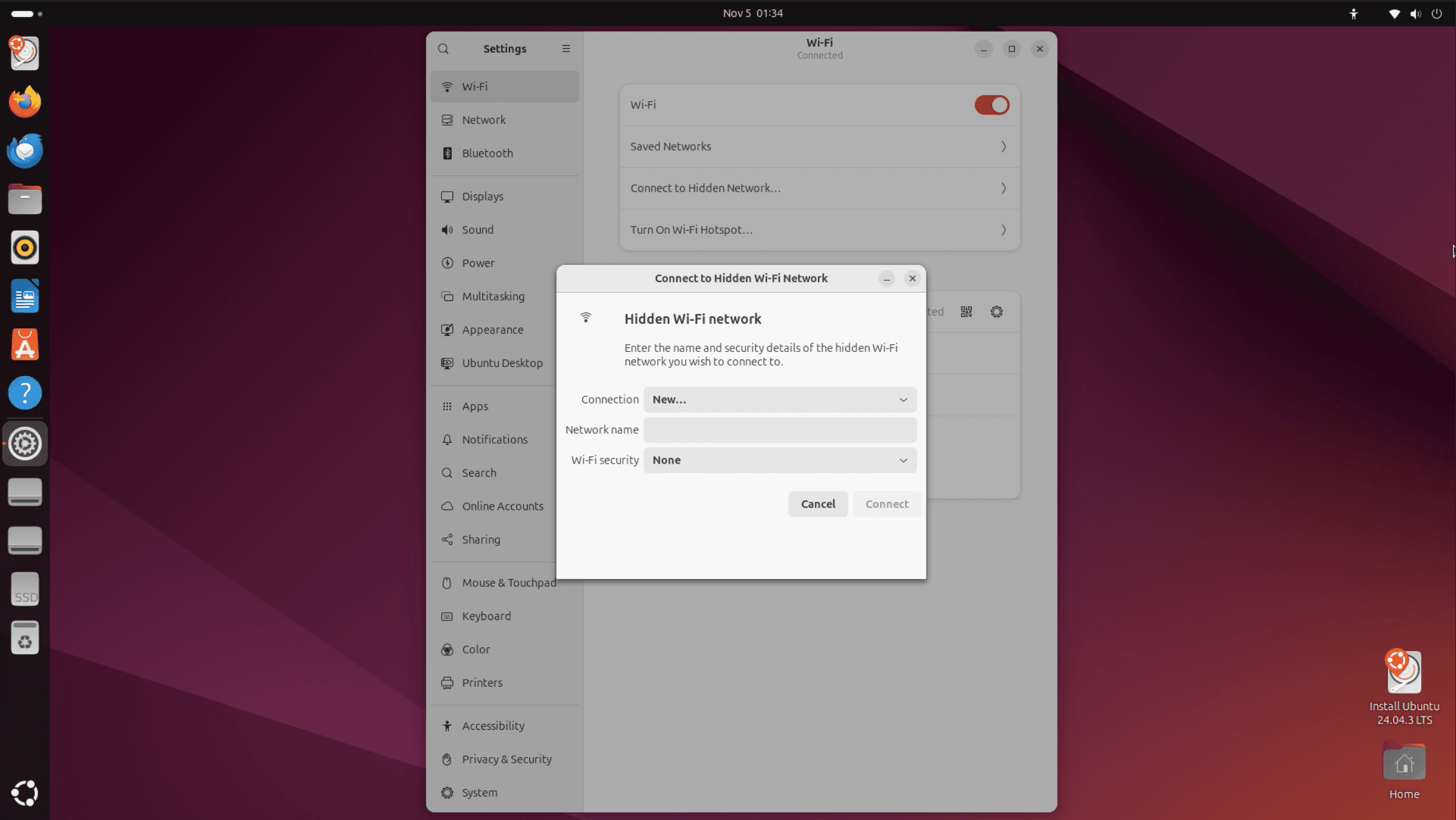This screenshot has width=1456, height=820.
Task: Open the Wi-Fi security dropdown
Action: pyautogui.click(x=779, y=460)
